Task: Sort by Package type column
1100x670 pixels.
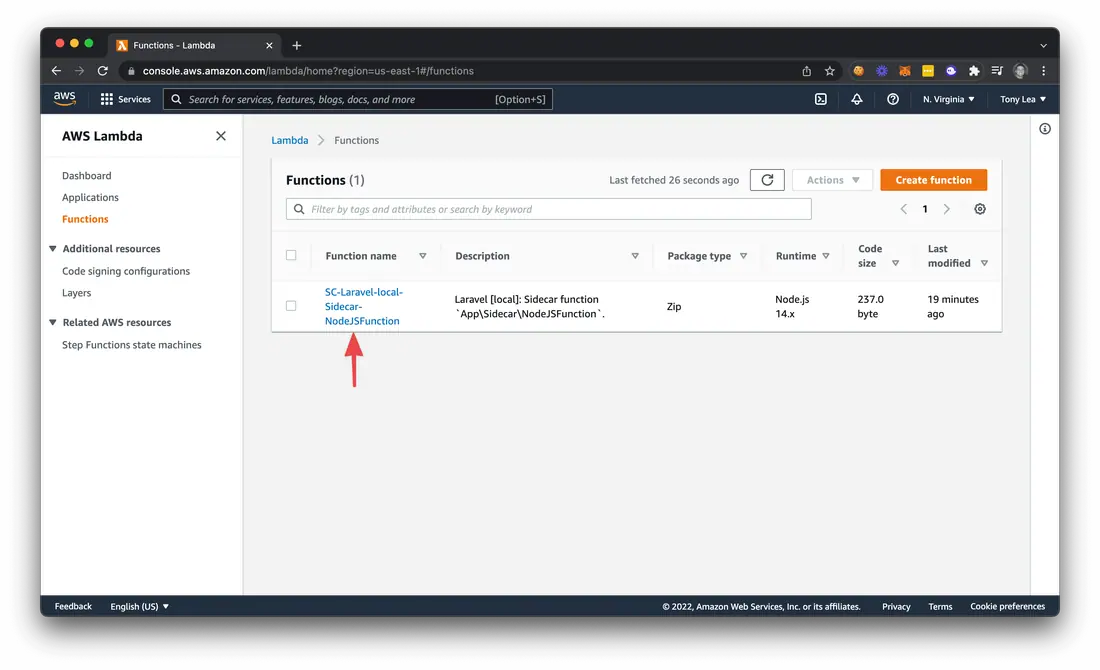Action: 744,256
